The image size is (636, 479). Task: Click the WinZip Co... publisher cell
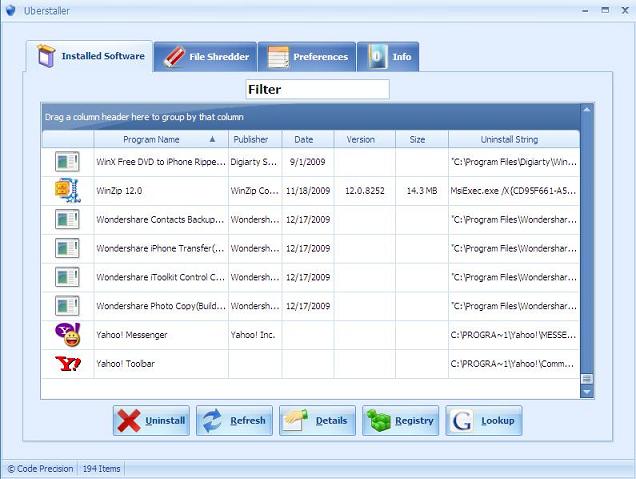(255, 191)
